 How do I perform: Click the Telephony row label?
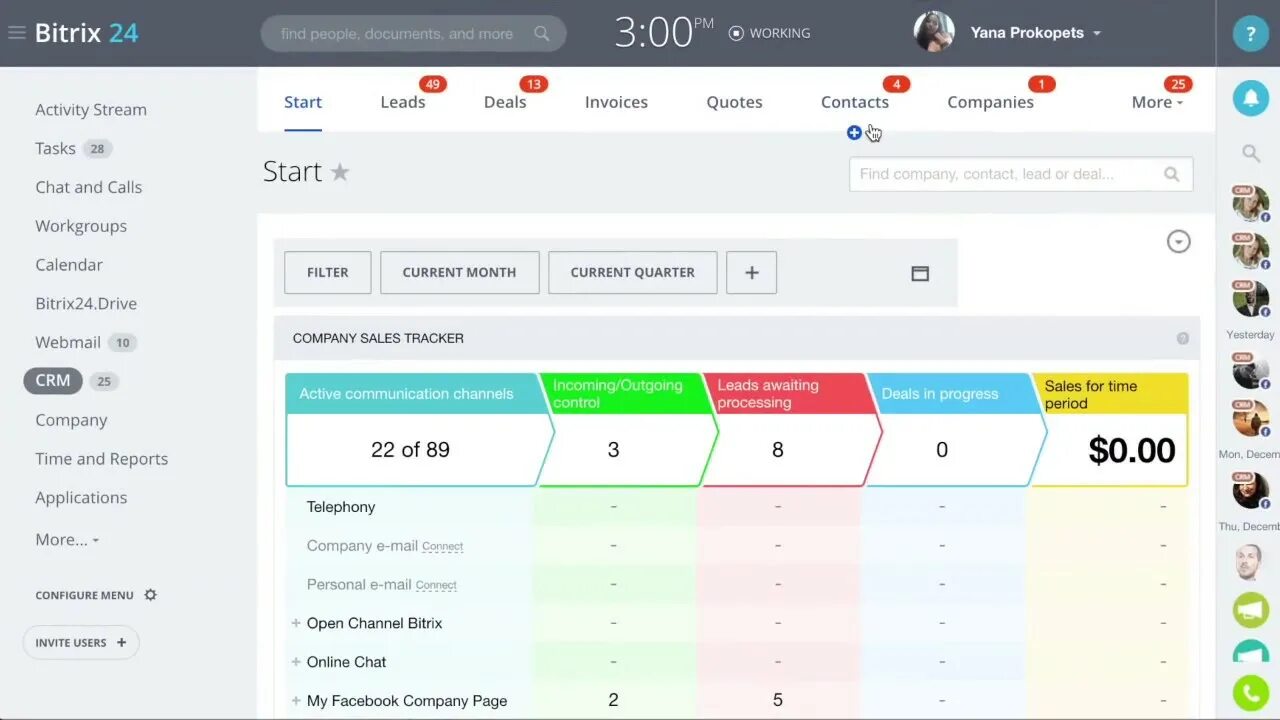[341, 507]
